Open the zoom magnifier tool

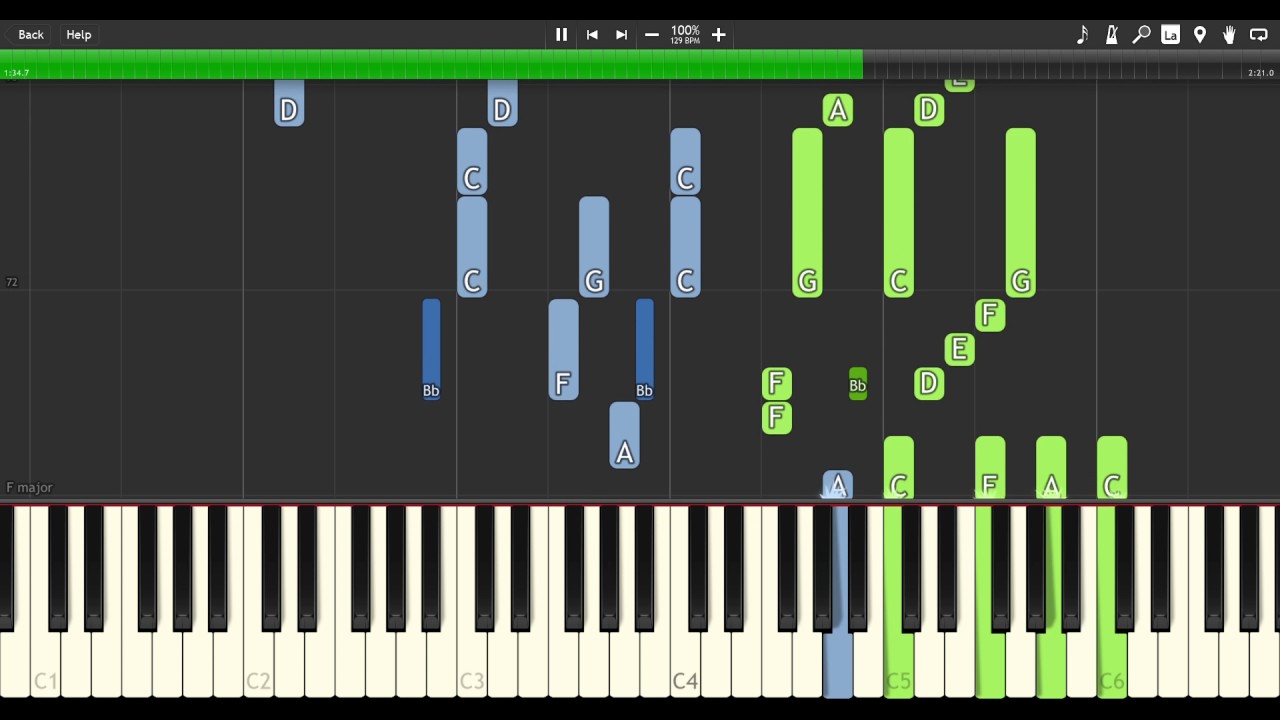(x=1141, y=35)
